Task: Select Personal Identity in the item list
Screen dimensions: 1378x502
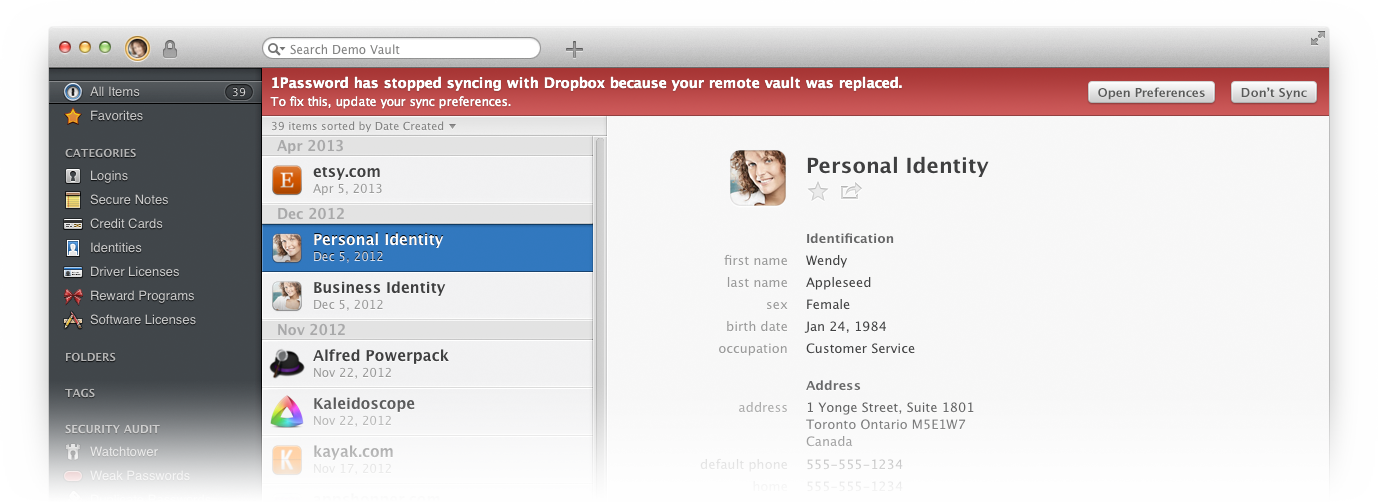Action: coord(428,248)
